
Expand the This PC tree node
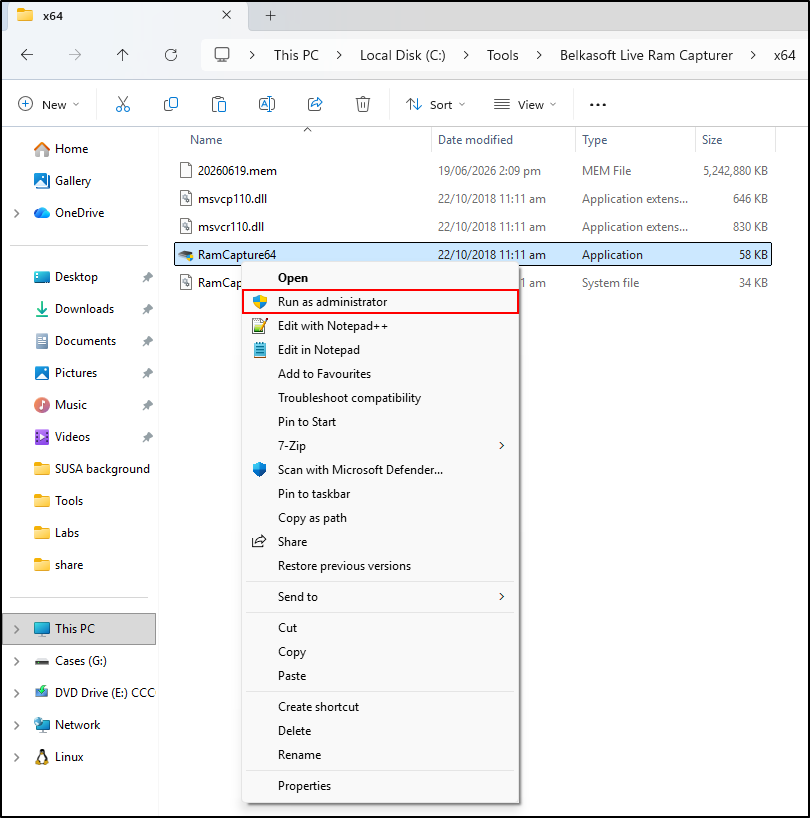[x=17, y=629]
